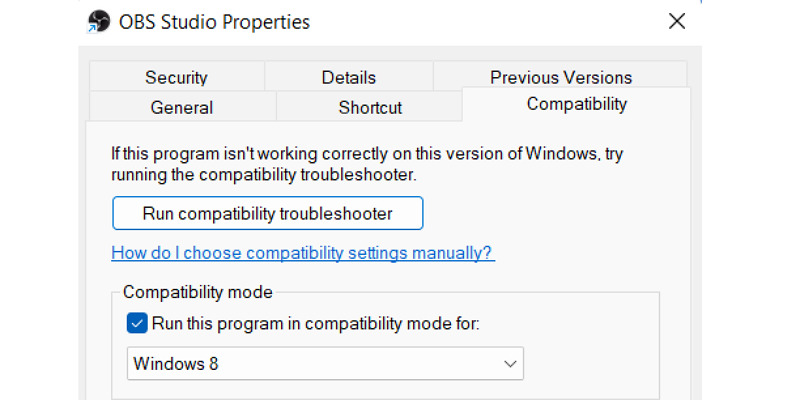The width and height of the screenshot is (800, 400).
Task: Click the 'Compatibility mode' group label
Action: tap(198, 292)
